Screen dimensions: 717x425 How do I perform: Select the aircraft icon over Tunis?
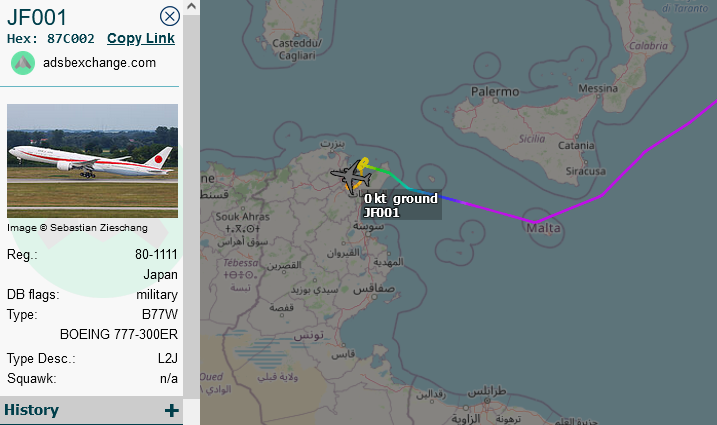click(350, 176)
